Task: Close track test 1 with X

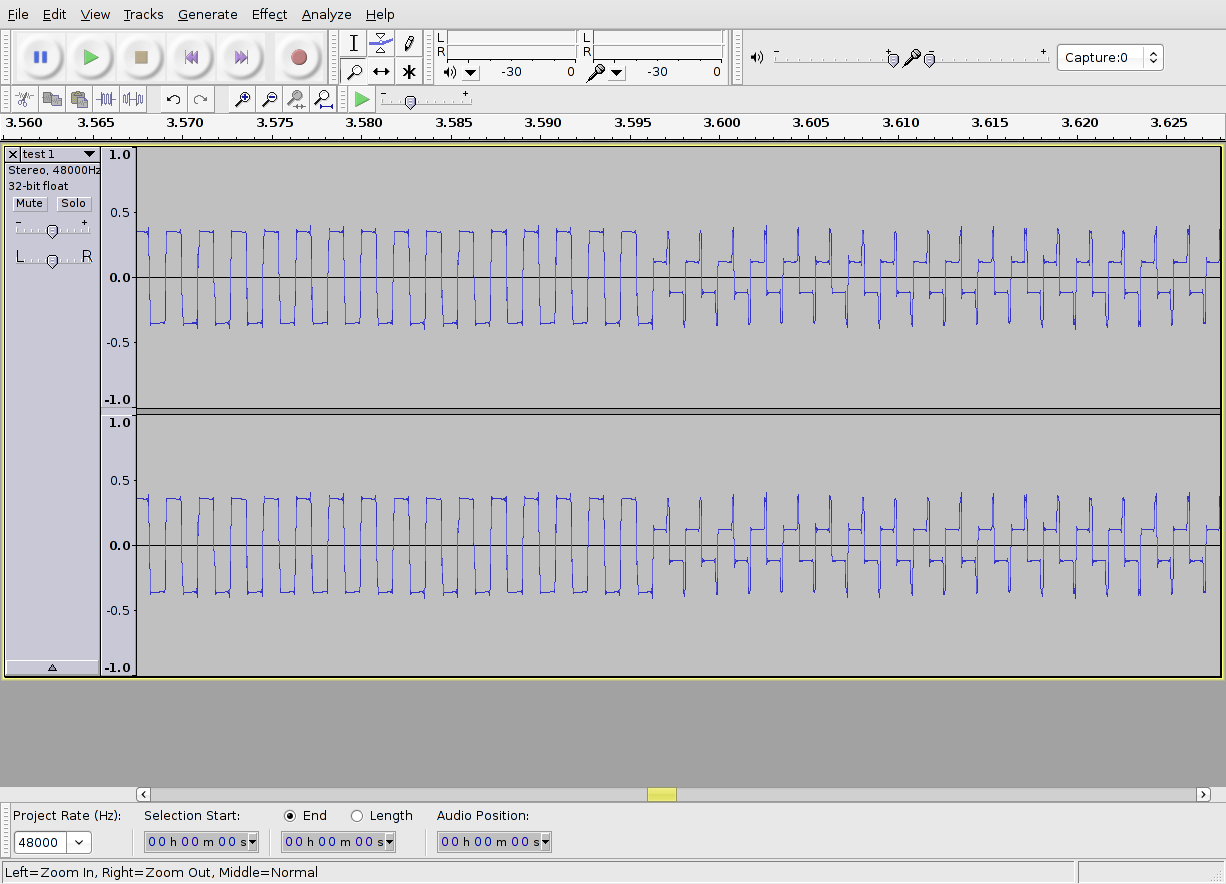Action: point(13,154)
